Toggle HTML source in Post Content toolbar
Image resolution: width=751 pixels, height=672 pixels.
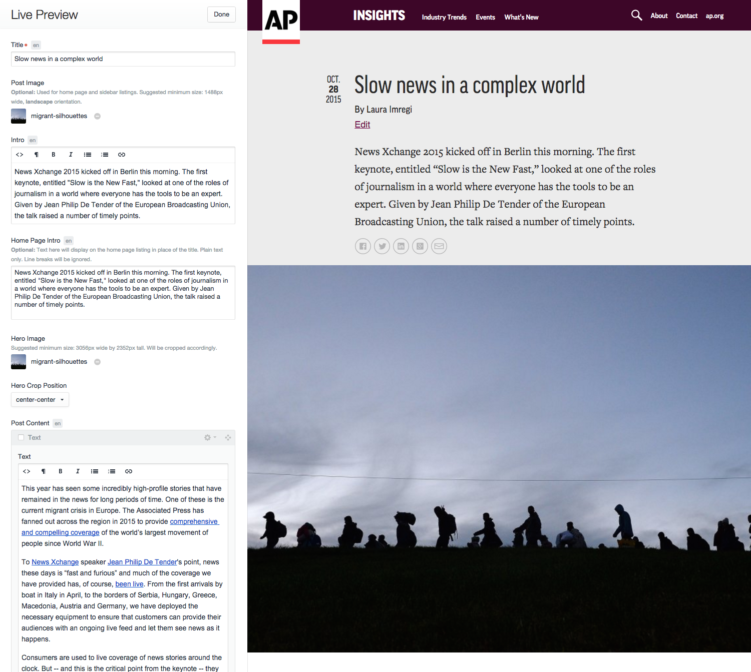tap(26, 471)
